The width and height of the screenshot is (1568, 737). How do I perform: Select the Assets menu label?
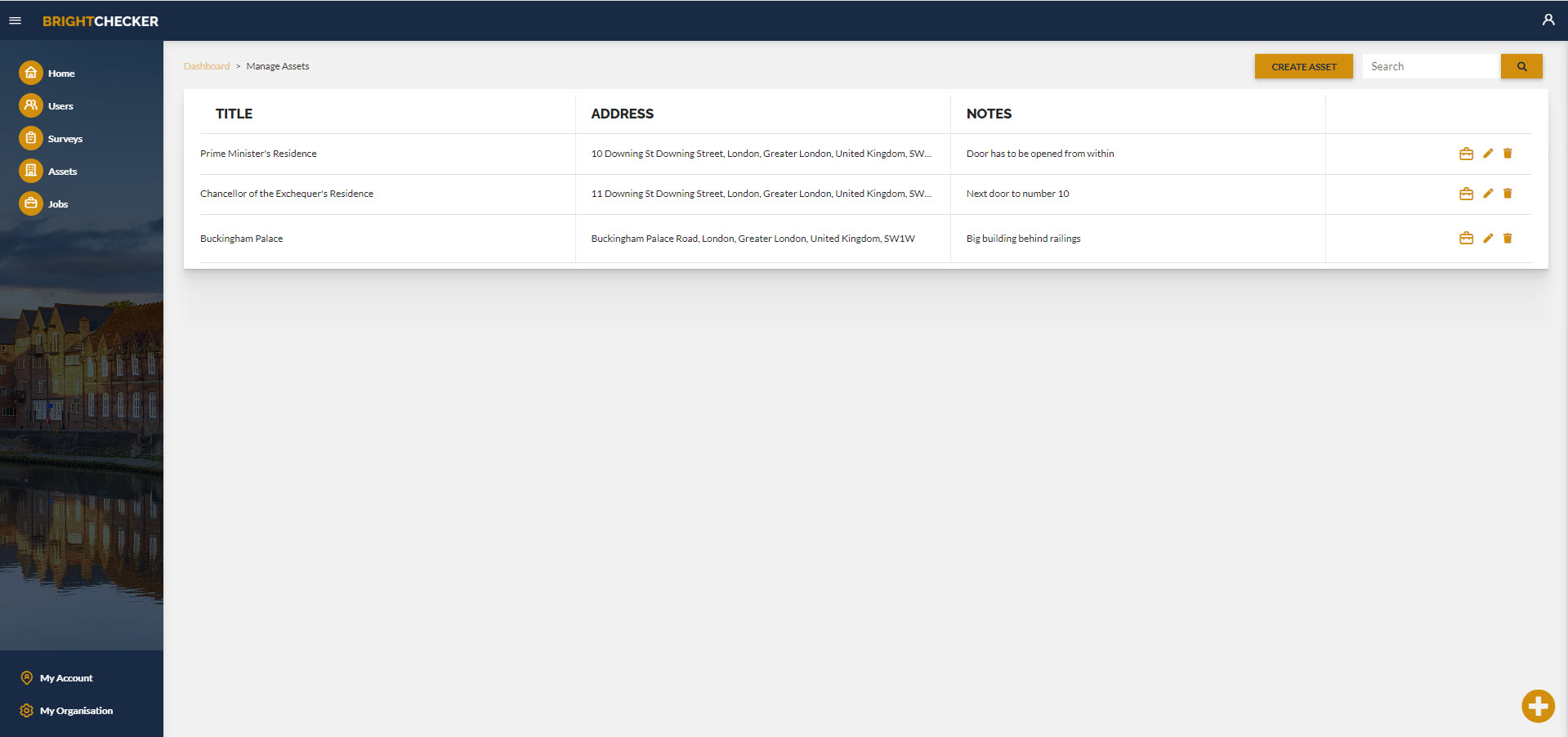click(62, 172)
